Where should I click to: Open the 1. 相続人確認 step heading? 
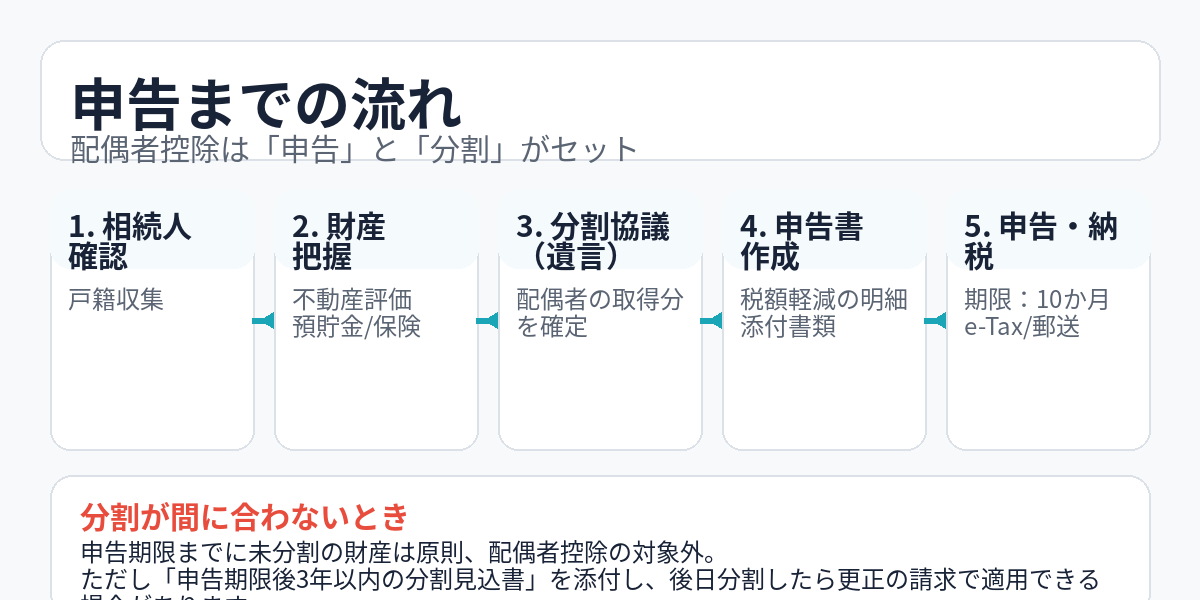pyautogui.click(x=130, y=241)
